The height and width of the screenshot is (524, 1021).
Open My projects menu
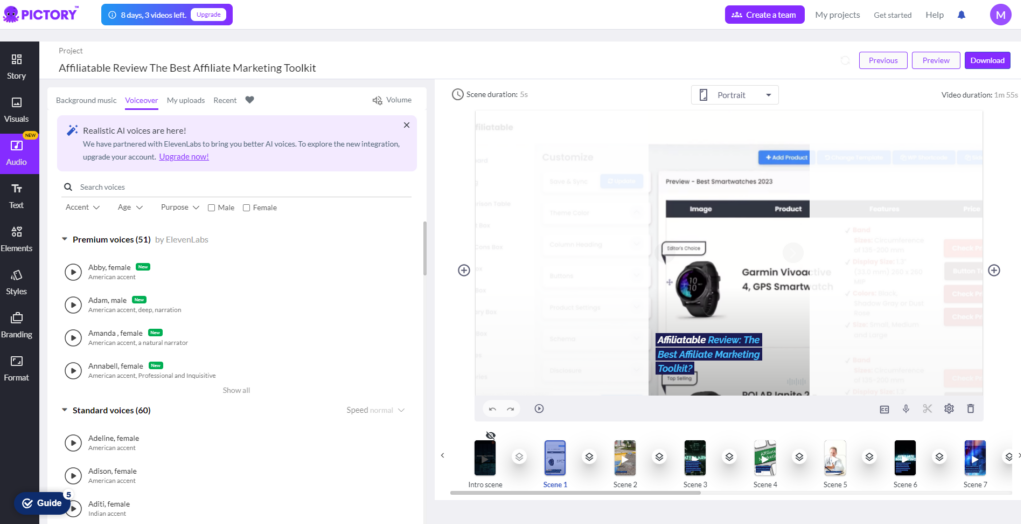[x=837, y=15]
